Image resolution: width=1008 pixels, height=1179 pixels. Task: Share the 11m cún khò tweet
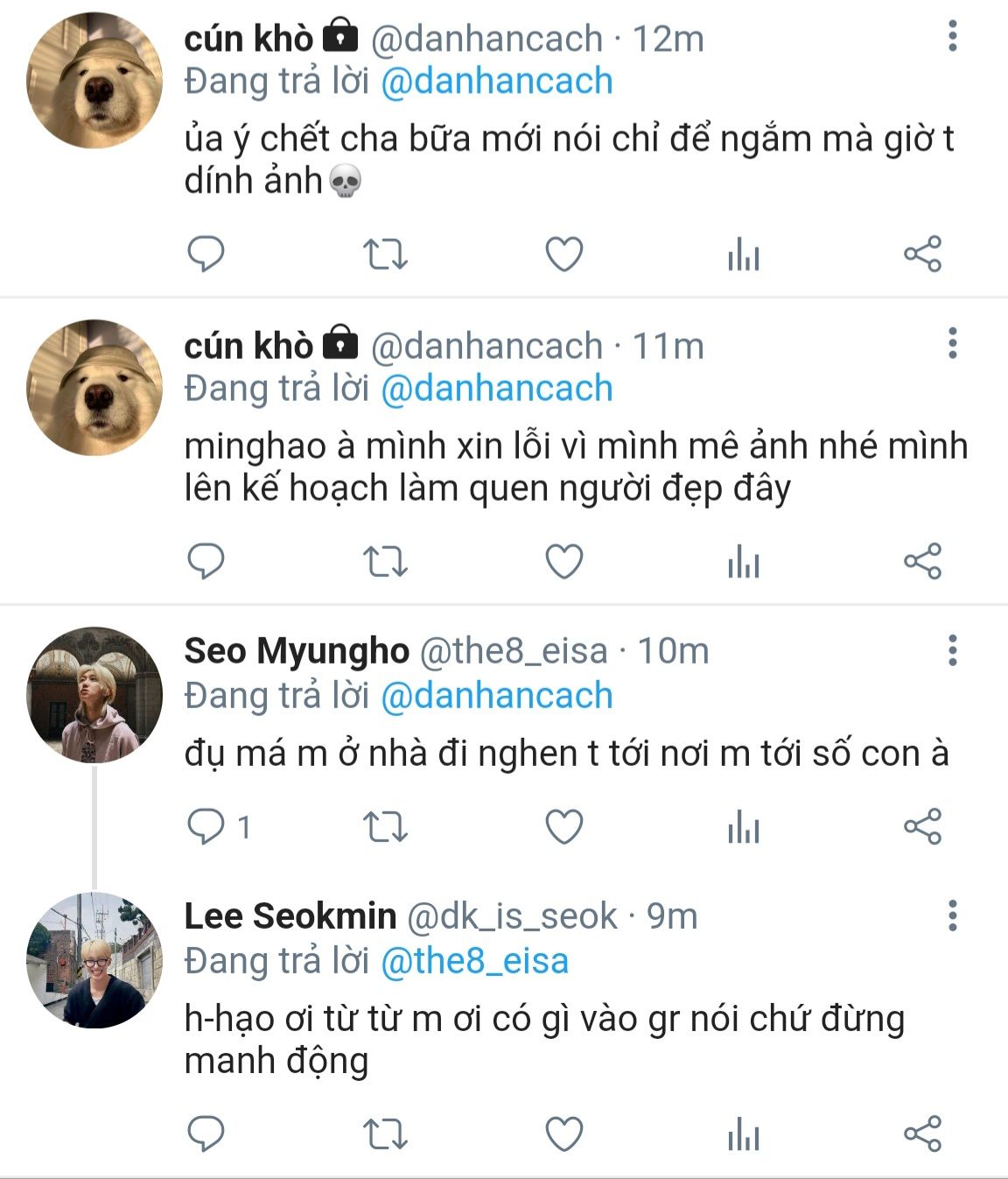point(922,561)
